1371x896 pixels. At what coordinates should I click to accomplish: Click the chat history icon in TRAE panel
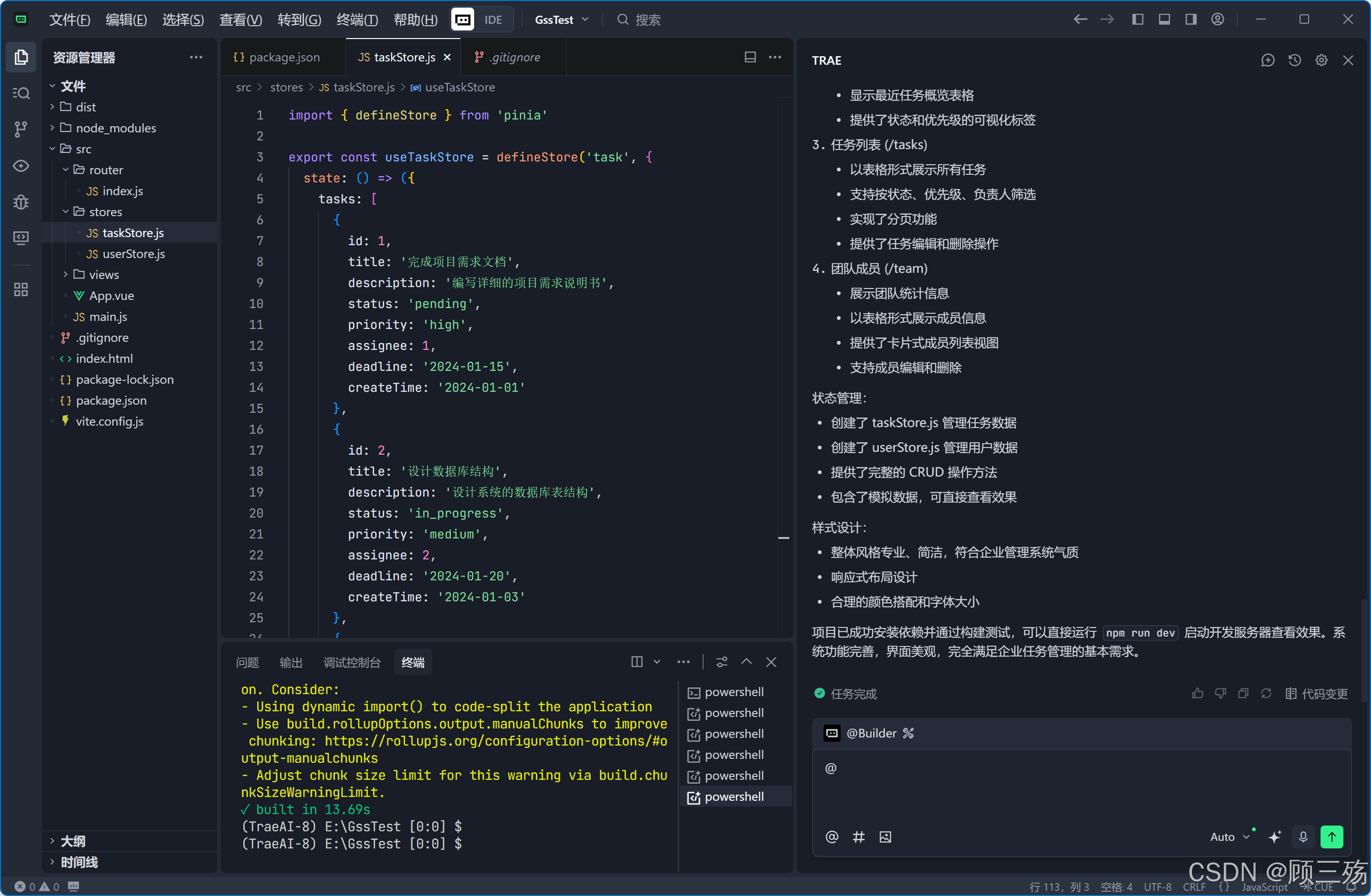click(1294, 60)
